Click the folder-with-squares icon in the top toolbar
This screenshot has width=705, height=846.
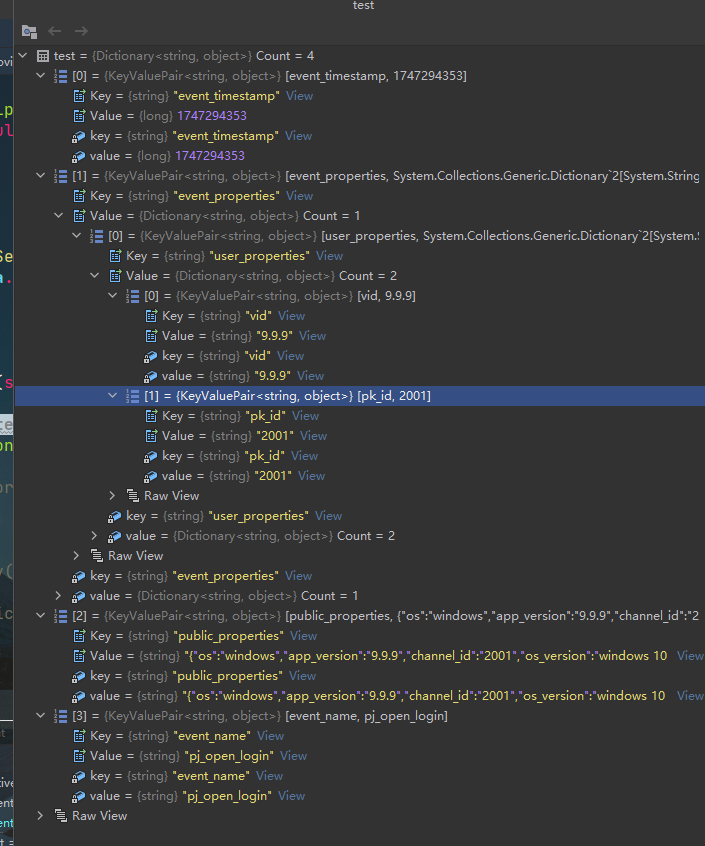(29, 32)
